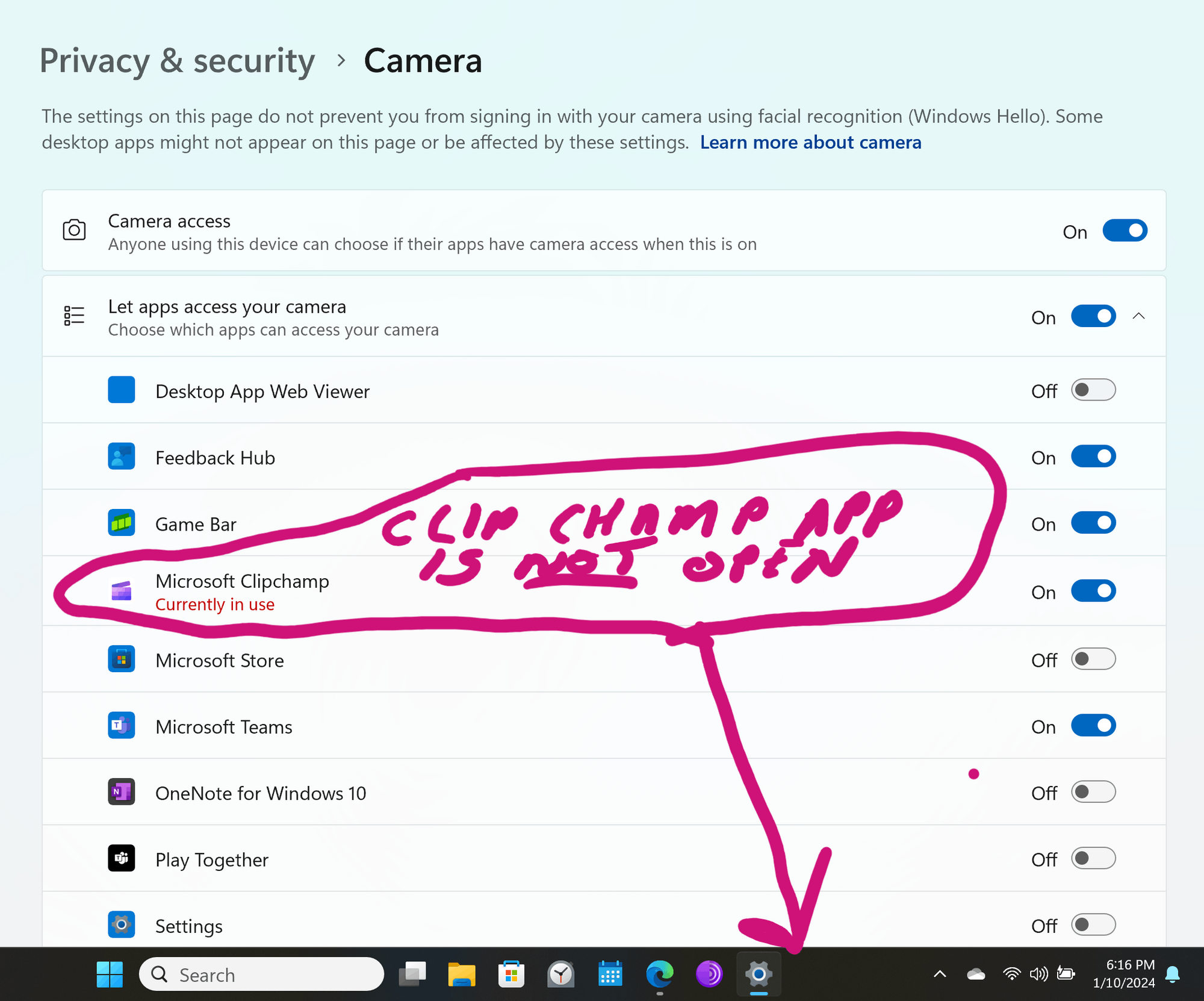This screenshot has width=1204, height=1001.
Task: Click the Settings gear on the taskbar
Action: 759,974
